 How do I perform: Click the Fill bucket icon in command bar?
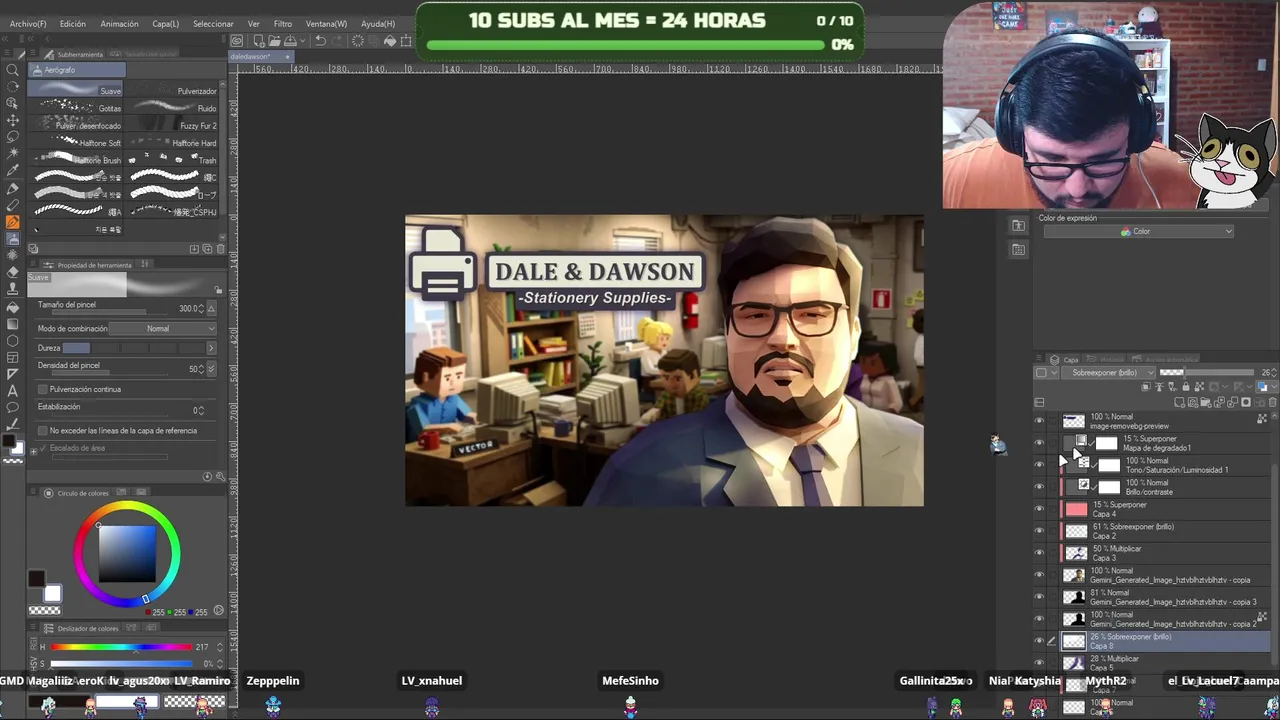coord(390,41)
